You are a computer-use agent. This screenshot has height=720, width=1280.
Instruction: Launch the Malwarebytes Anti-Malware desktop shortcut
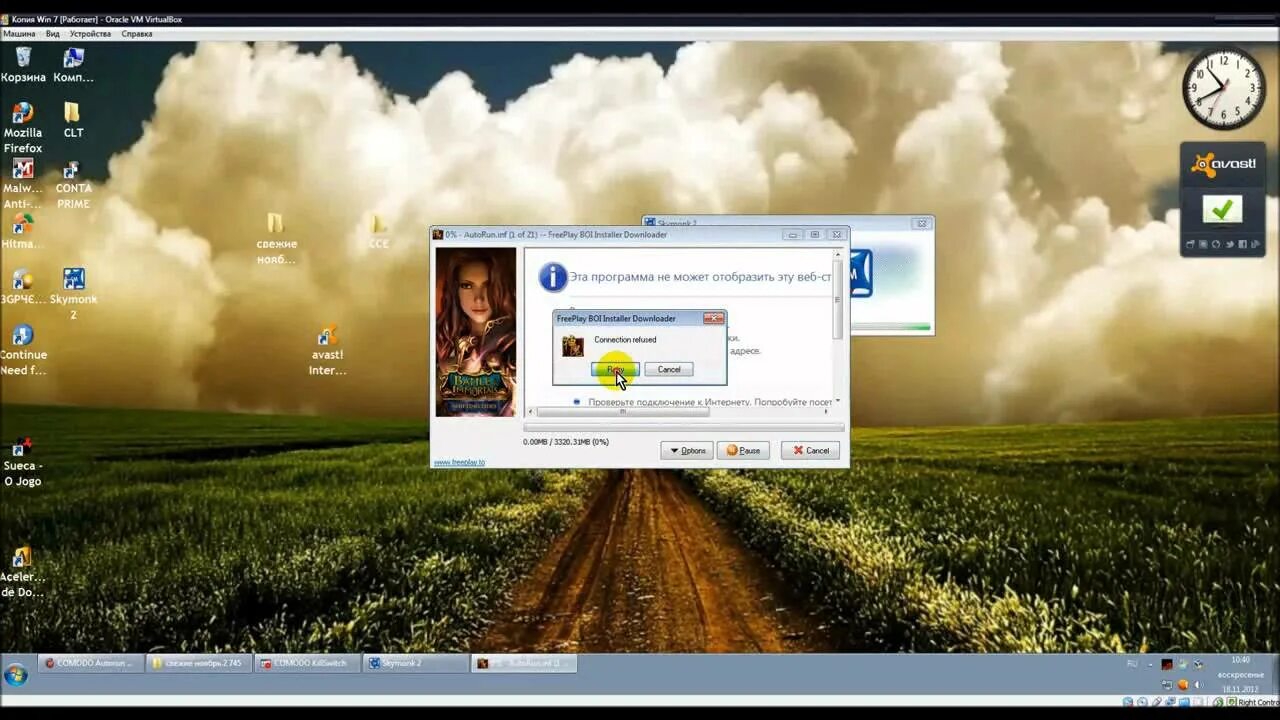(23, 184)
